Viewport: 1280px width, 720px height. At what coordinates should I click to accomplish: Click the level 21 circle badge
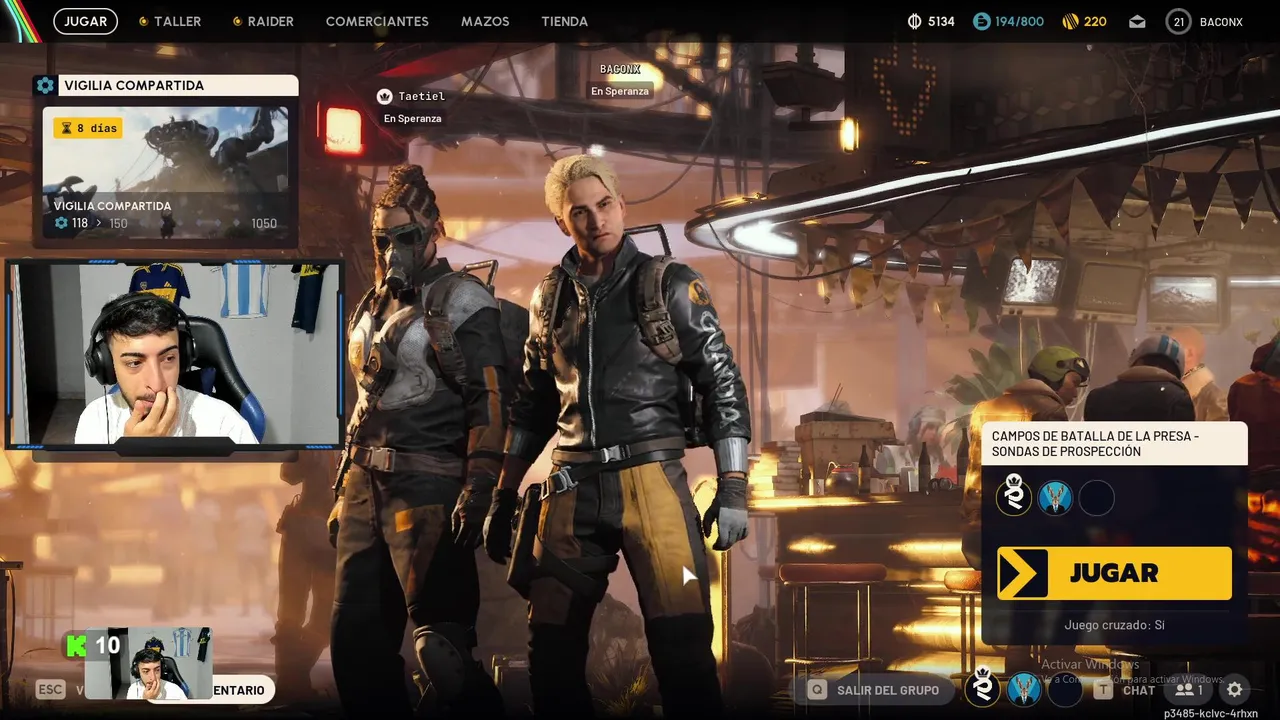click(x=1178, y=21)
